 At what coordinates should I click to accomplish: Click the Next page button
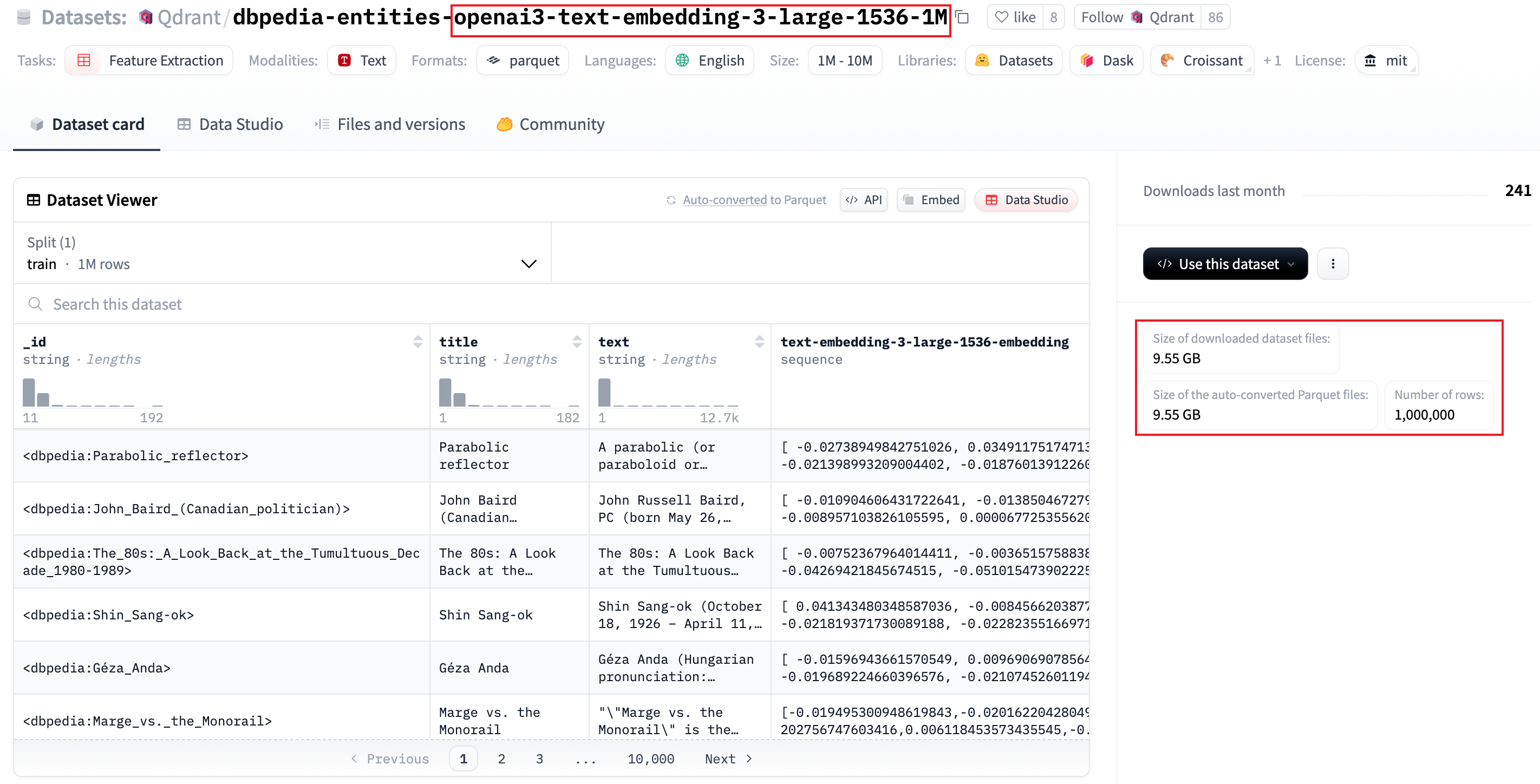click(728, 759)
